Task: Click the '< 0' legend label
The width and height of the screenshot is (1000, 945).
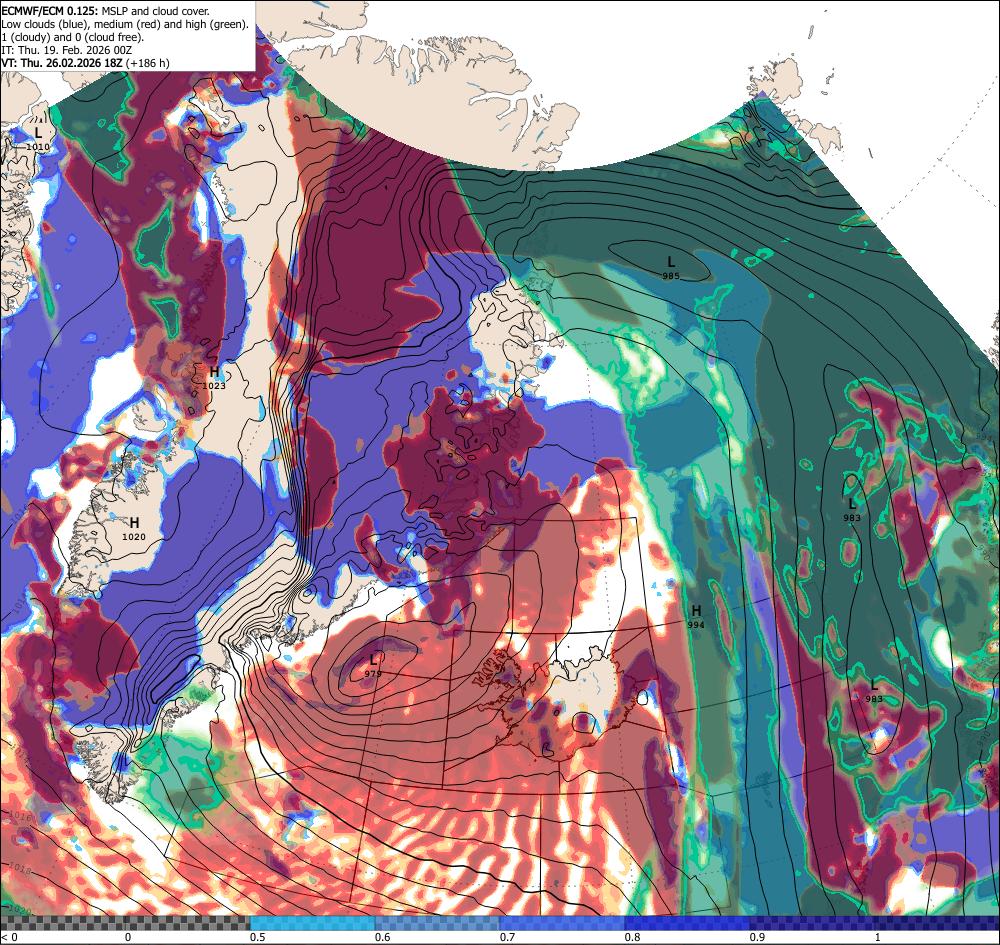Action: (10, 937)
